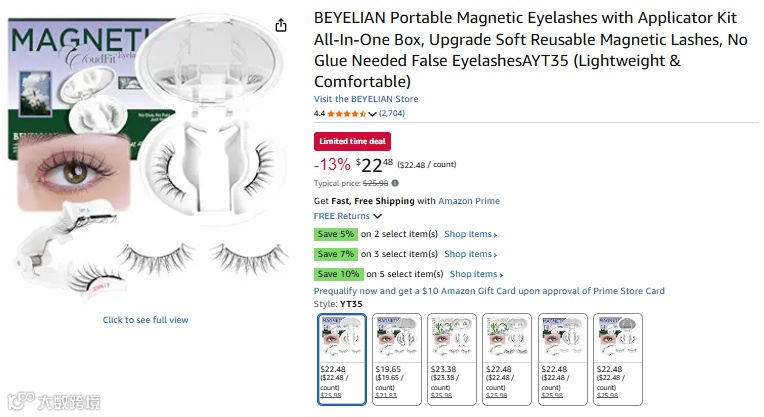Open the rating breakdown dropdown arrow
Screen dimensions: 764x417
pyautogui.click(x=373, y=114)
